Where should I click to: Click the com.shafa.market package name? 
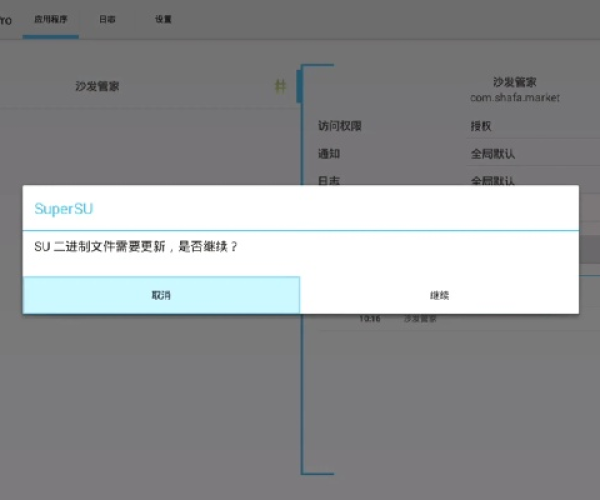coord(515,98)
